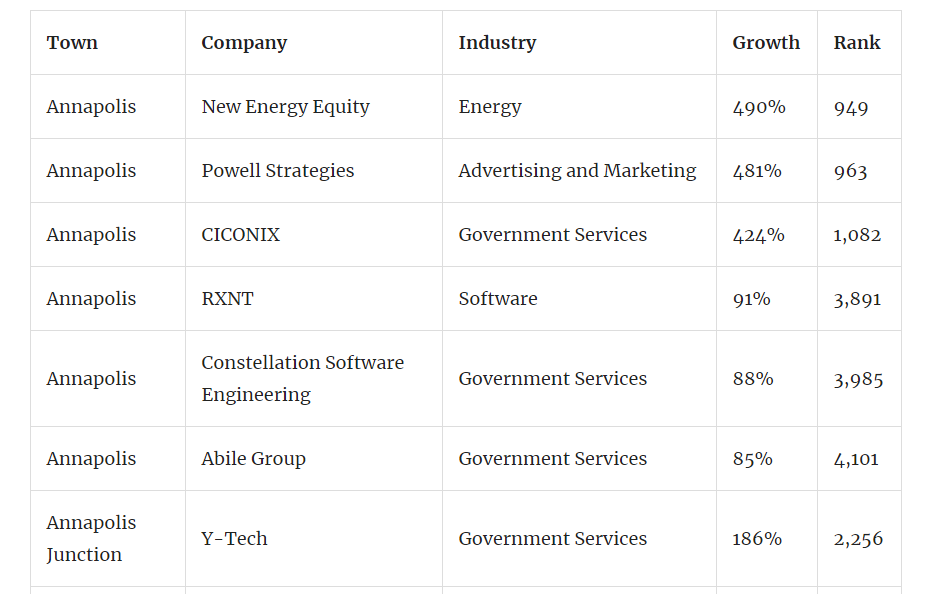
Task: Click the Abile Group company name
Action: coord(253,459)
